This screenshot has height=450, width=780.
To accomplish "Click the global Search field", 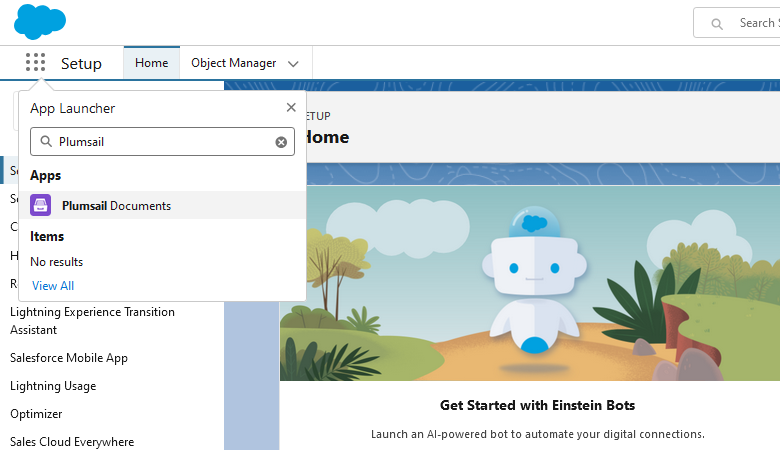I will [x=737, y=23].
